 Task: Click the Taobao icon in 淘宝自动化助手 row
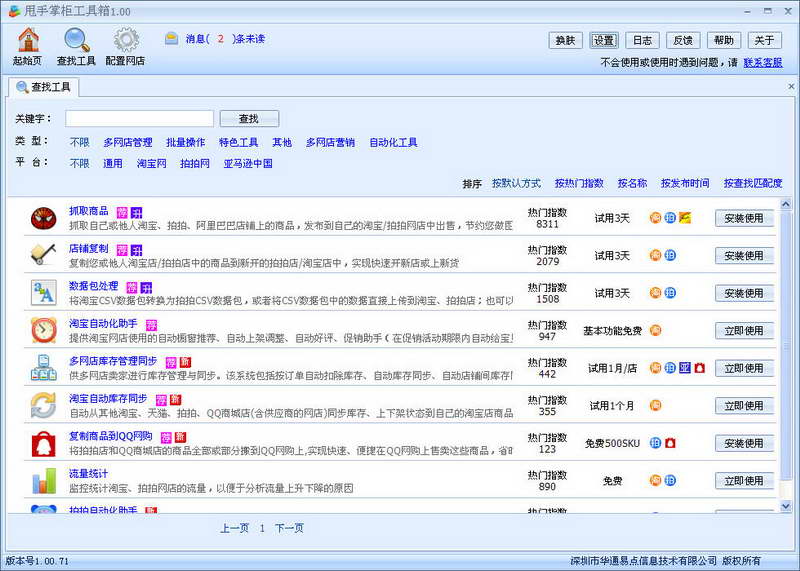tap(655, 330)
